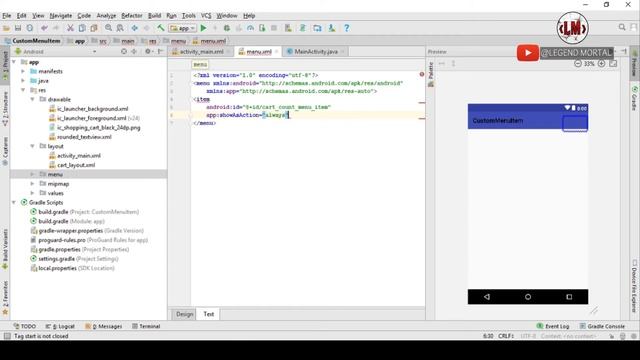Viewport: 640px width, 360px height.
Task: Click the Debug bug icon
Action: [x=227, y=28]
